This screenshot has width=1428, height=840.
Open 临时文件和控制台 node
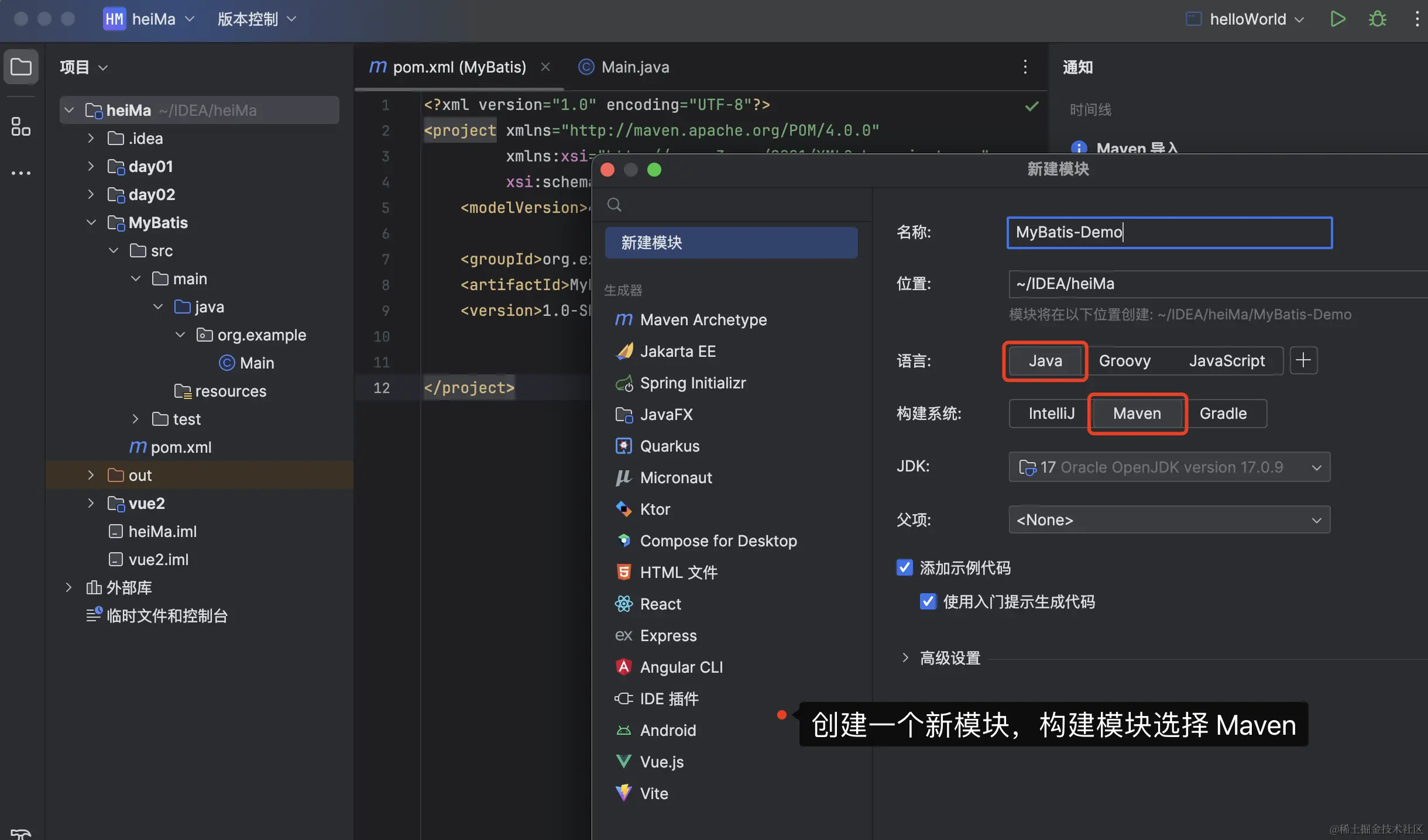(157, 615)
